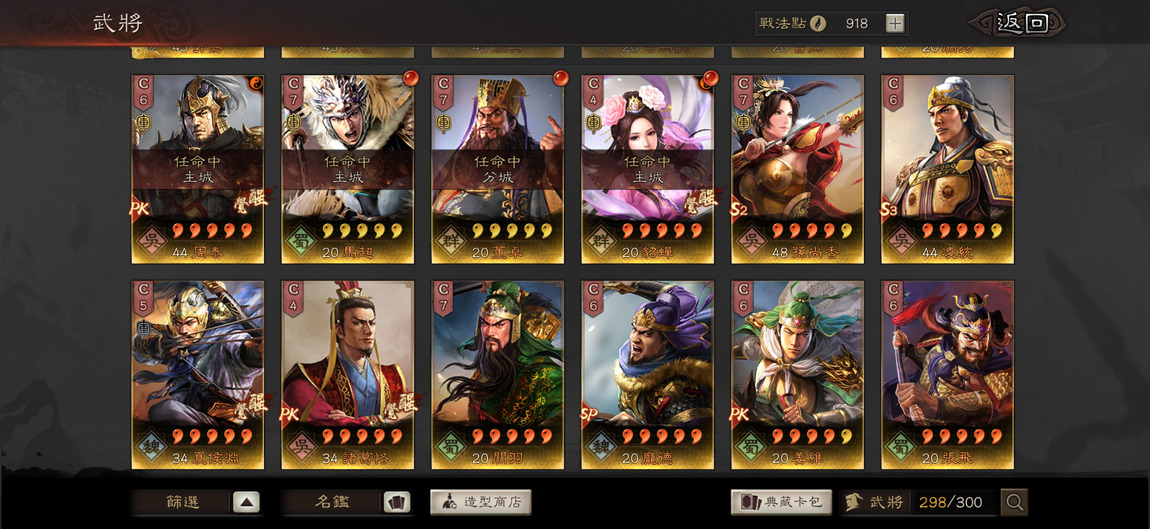Click the 戰法點 feather coin icon

tap(818, 23)
